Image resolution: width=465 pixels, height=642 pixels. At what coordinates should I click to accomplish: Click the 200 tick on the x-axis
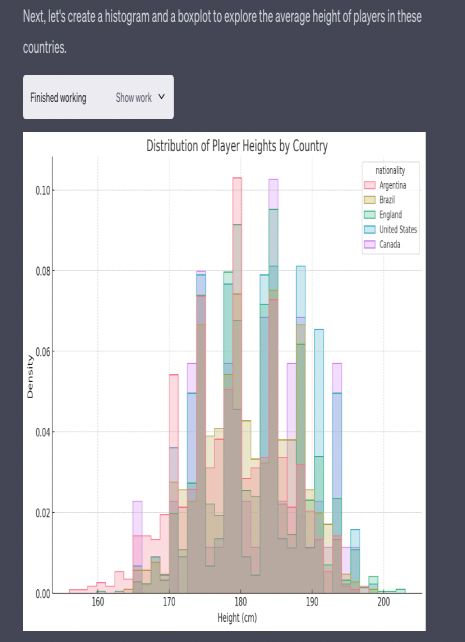click(384, 602)
